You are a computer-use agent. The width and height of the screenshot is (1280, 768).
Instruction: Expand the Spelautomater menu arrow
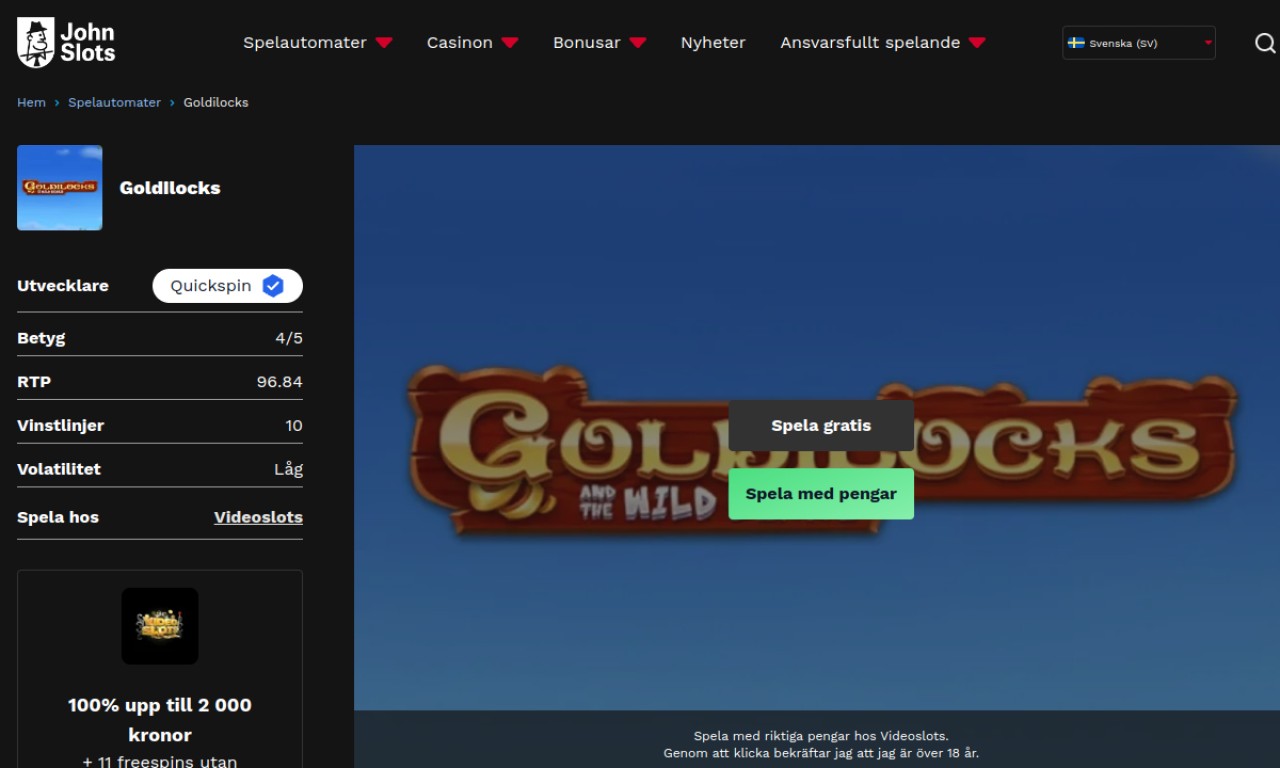(x=384, y=43)
